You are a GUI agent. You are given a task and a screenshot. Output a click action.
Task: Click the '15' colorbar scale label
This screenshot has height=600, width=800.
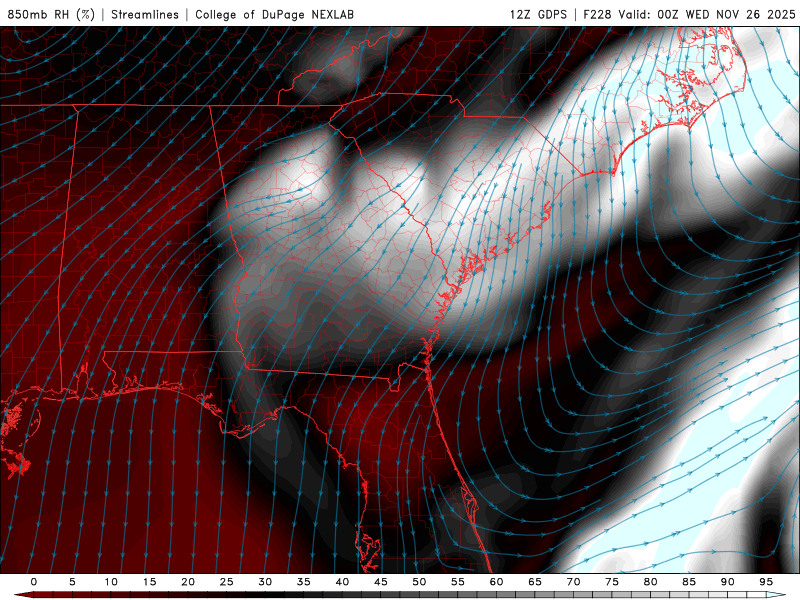point(149,582)
